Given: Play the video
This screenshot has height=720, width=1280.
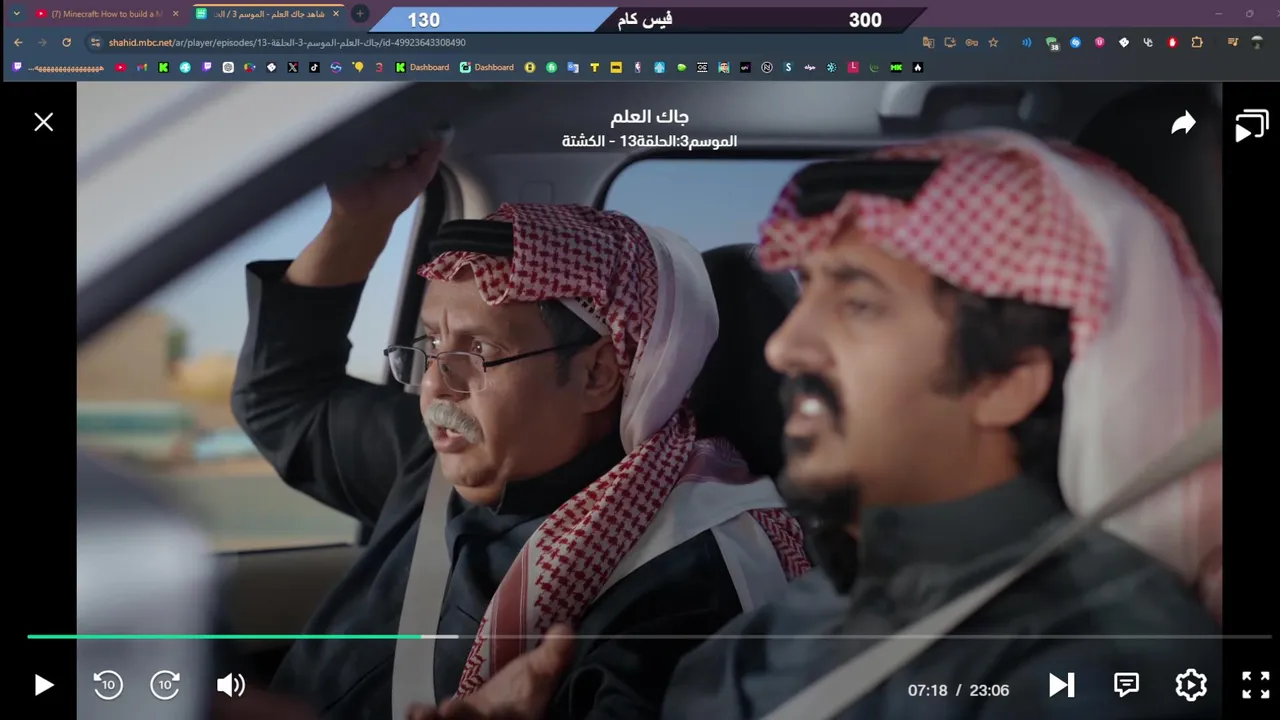Looking at the screenshot, I should [x=44, y=685].
